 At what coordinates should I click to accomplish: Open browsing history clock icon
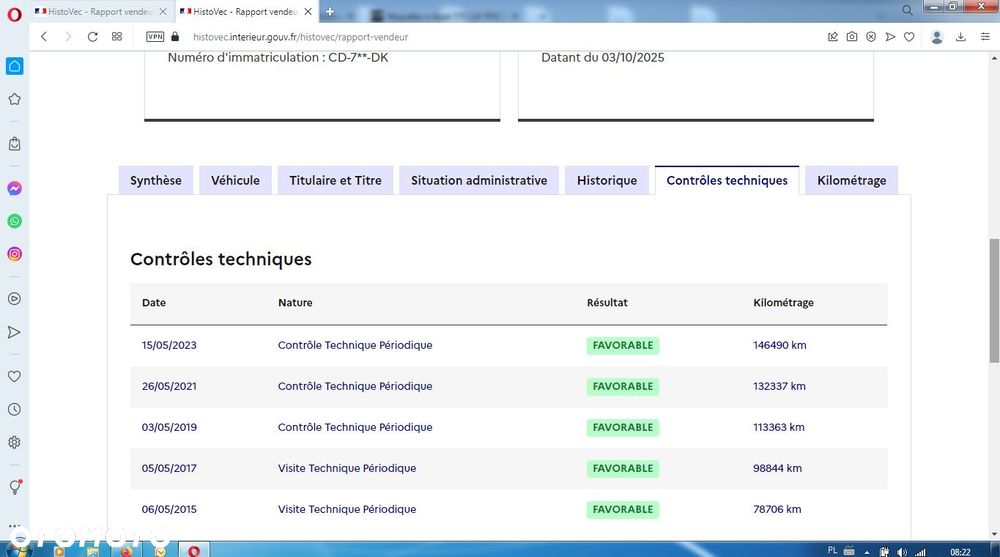pyautogui.click(x=14, y=410)
